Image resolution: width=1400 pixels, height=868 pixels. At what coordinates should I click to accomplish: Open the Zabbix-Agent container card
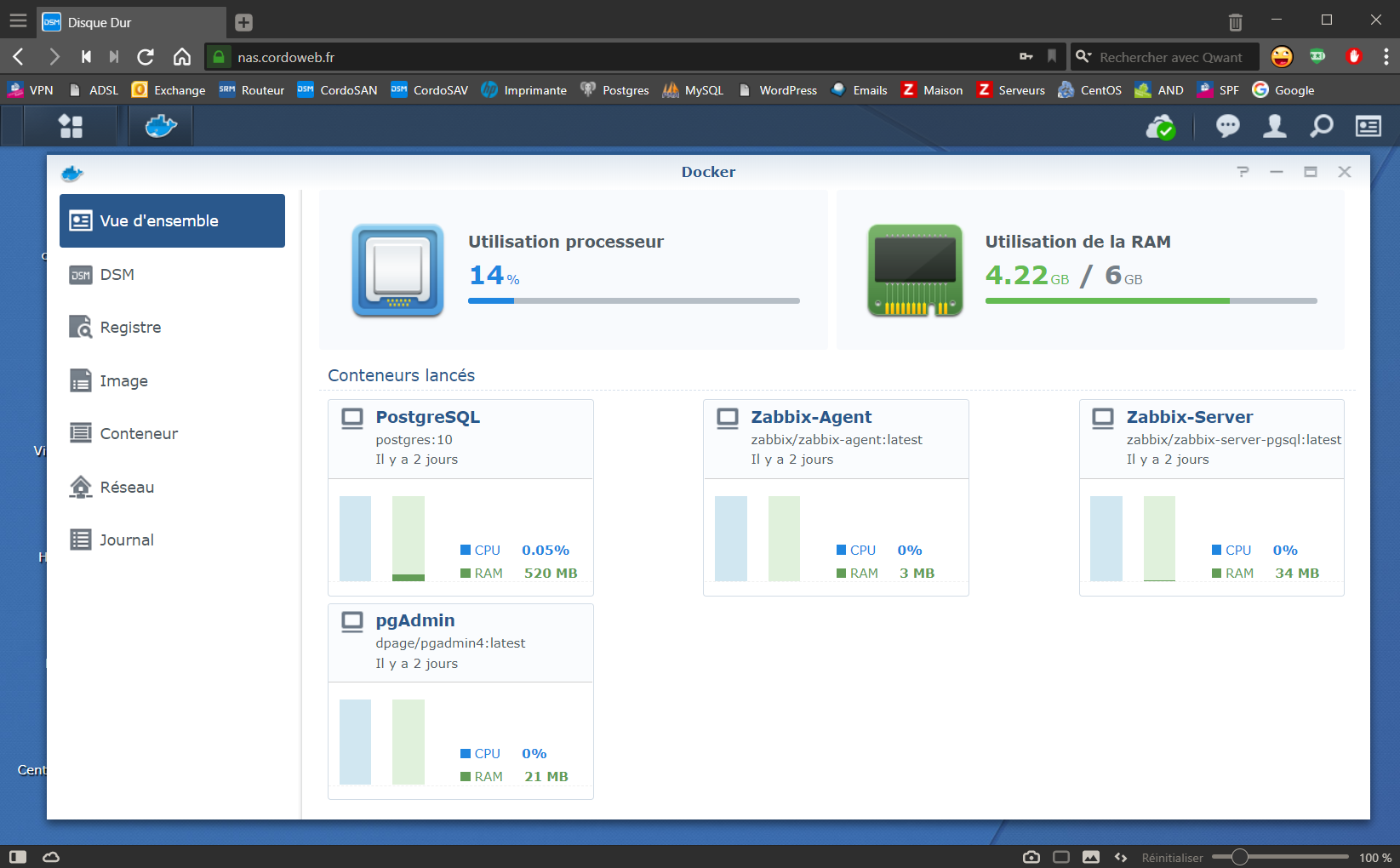[836, 498]
